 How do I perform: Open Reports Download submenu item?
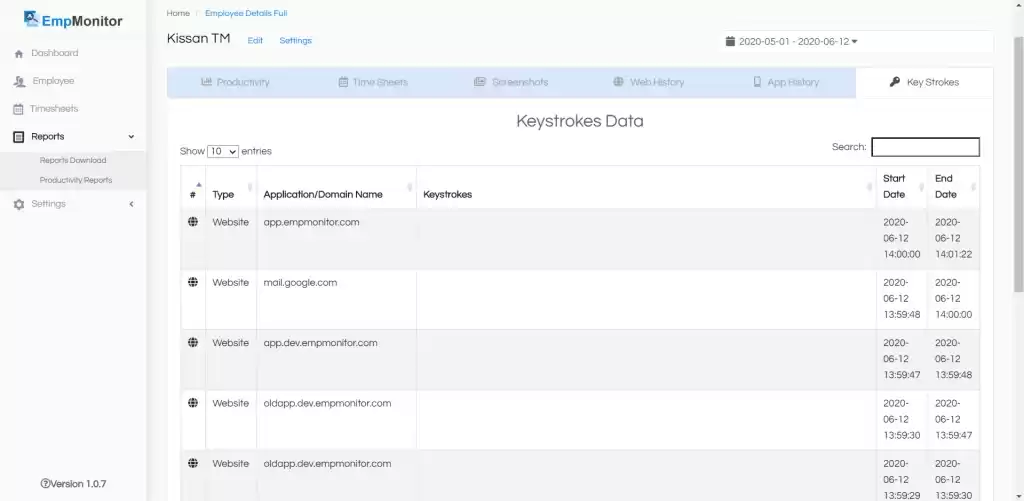pos(72,160)
